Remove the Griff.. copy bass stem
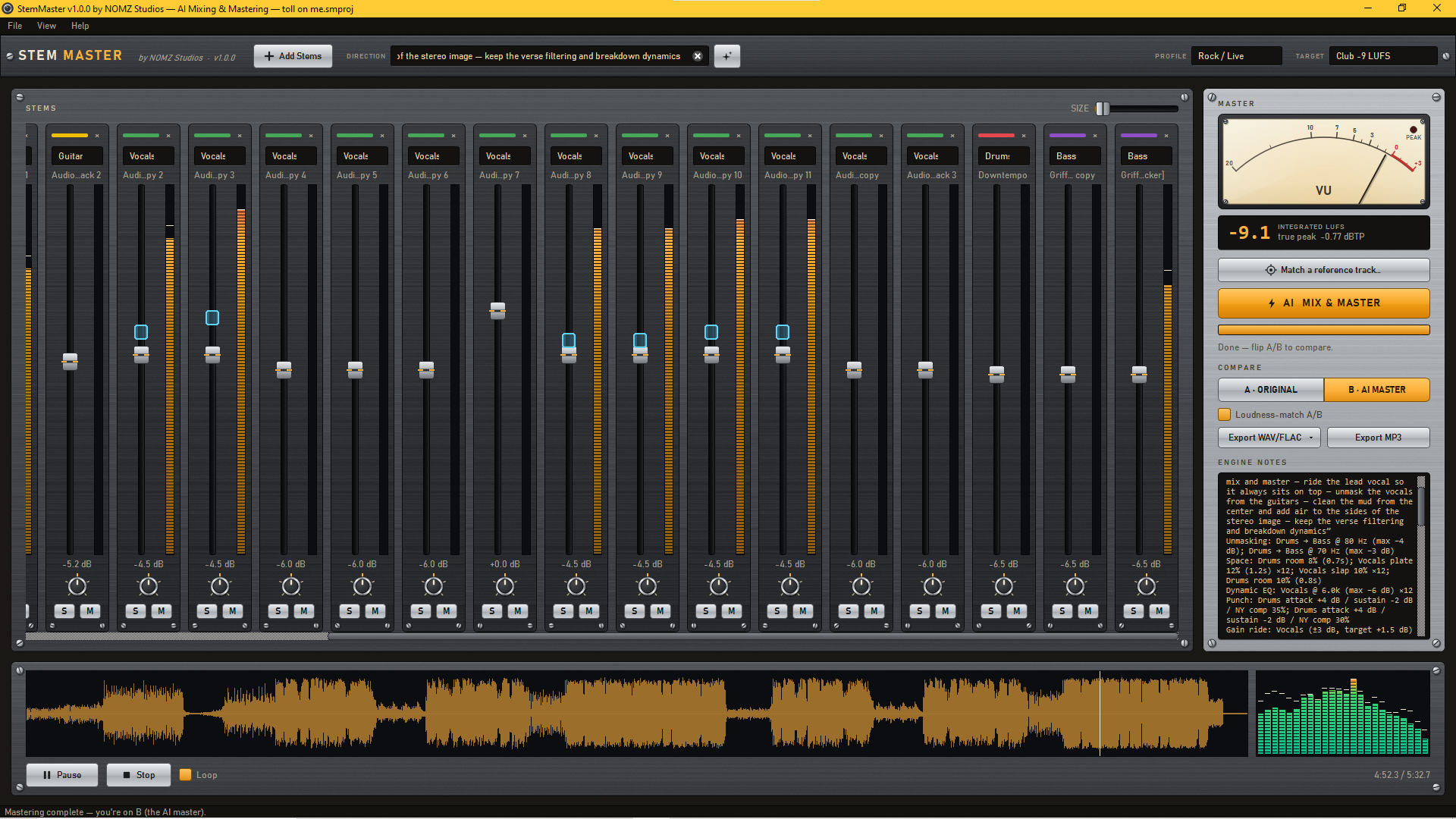This screenshot has width=1456, height=819. click(1095, 136)
